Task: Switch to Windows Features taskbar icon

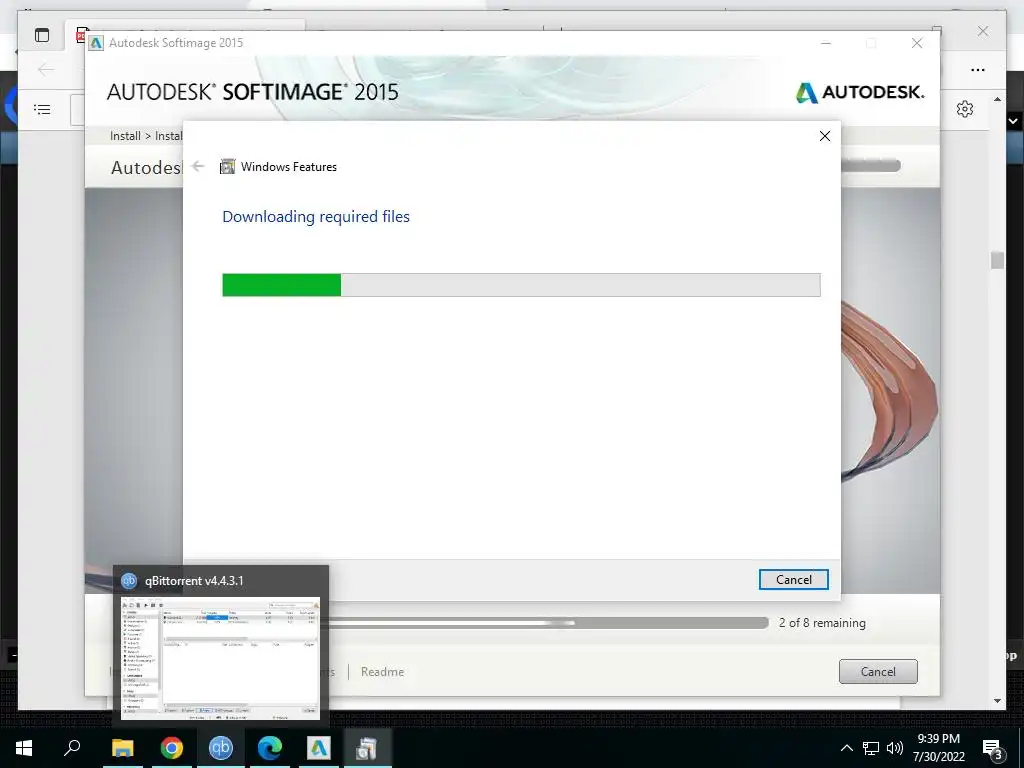Action: click(367, 748)
